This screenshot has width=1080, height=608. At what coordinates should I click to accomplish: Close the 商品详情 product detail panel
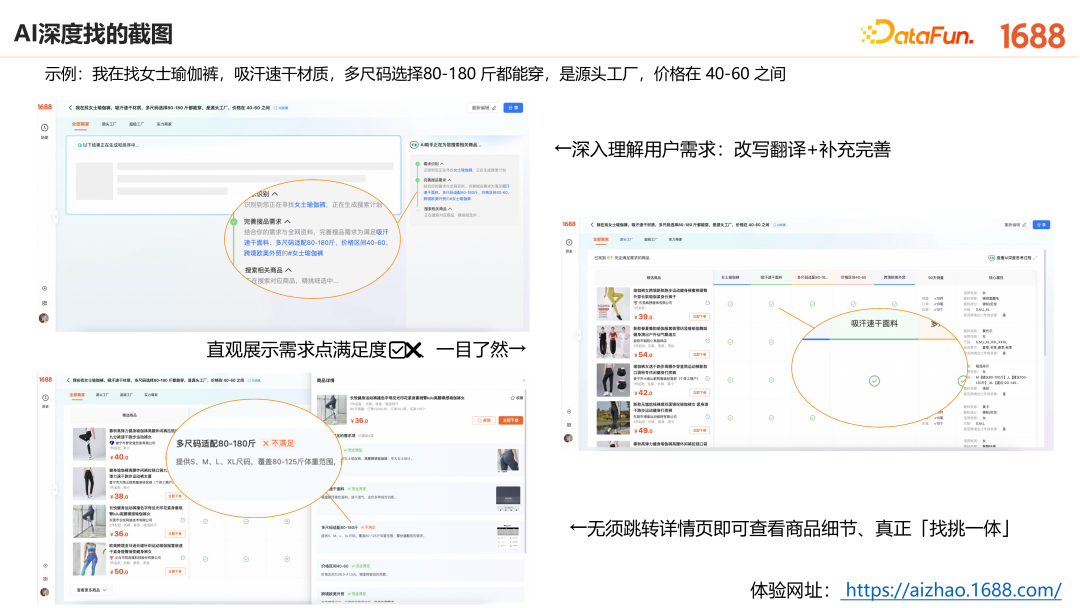(x=523, y=380)
